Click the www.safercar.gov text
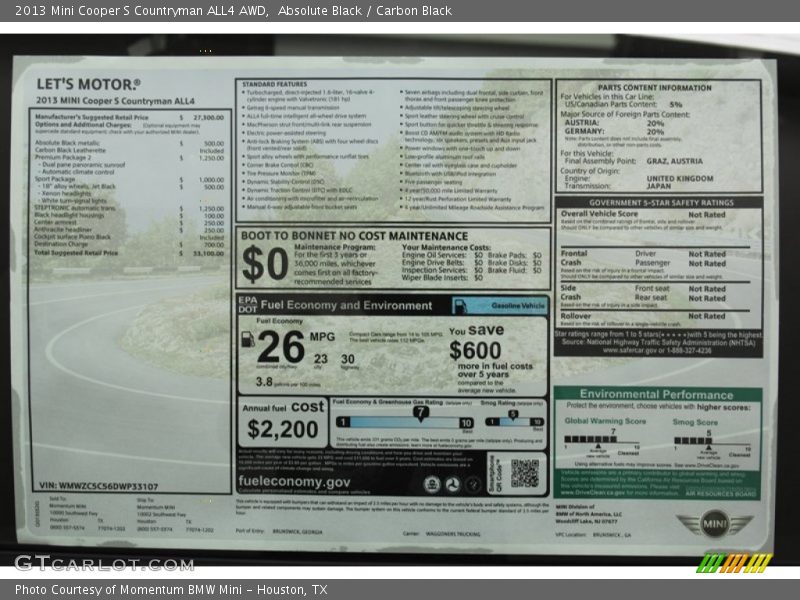800x600 pixels. (x=632, y=351)
